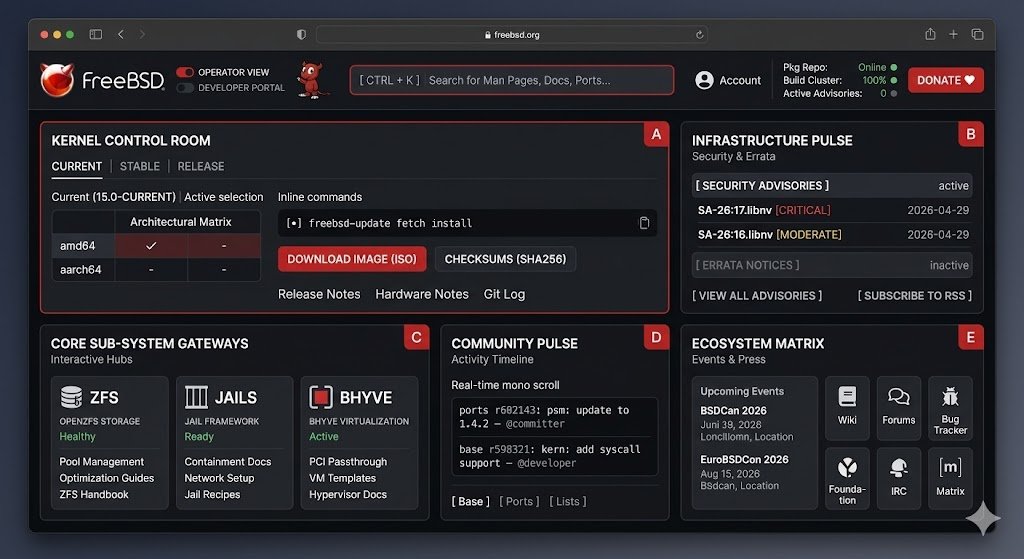Open Hardware Notes link
Viewport: 1024px width, 559px height.
click(422, 295)
